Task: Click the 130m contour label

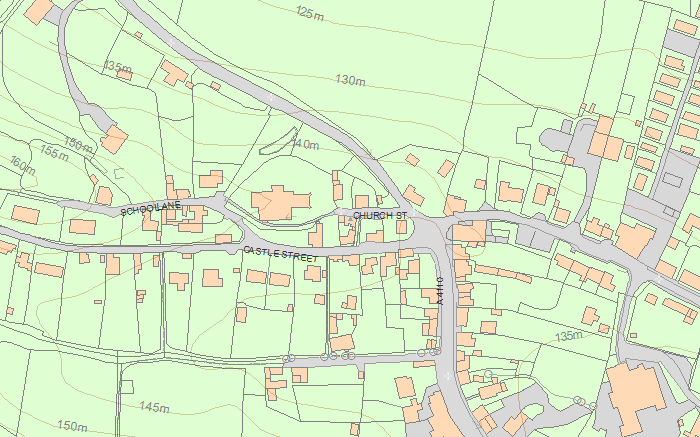Action: 350,80
